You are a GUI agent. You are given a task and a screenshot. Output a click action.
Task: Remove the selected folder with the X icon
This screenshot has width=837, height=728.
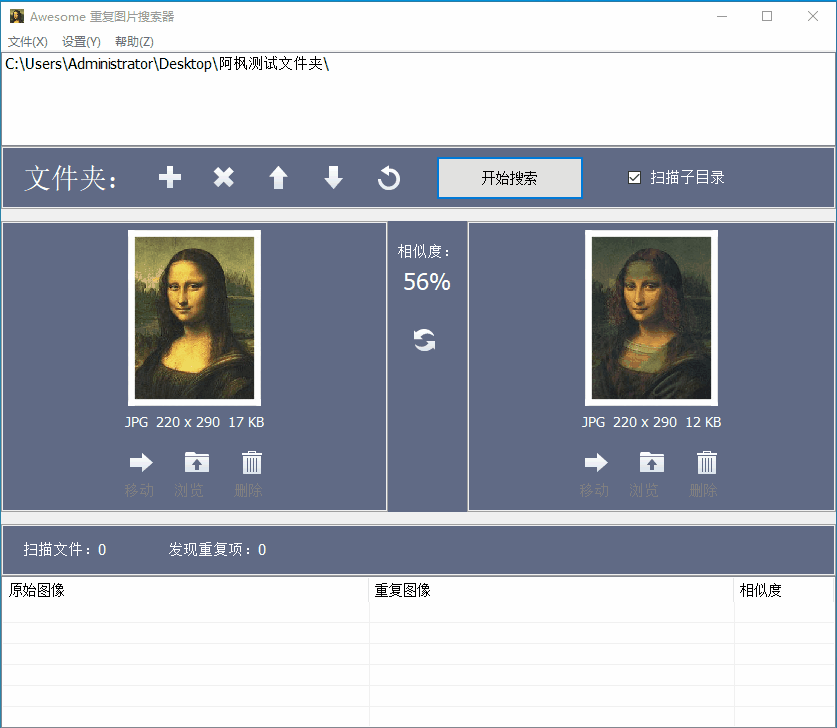point(224,177)
